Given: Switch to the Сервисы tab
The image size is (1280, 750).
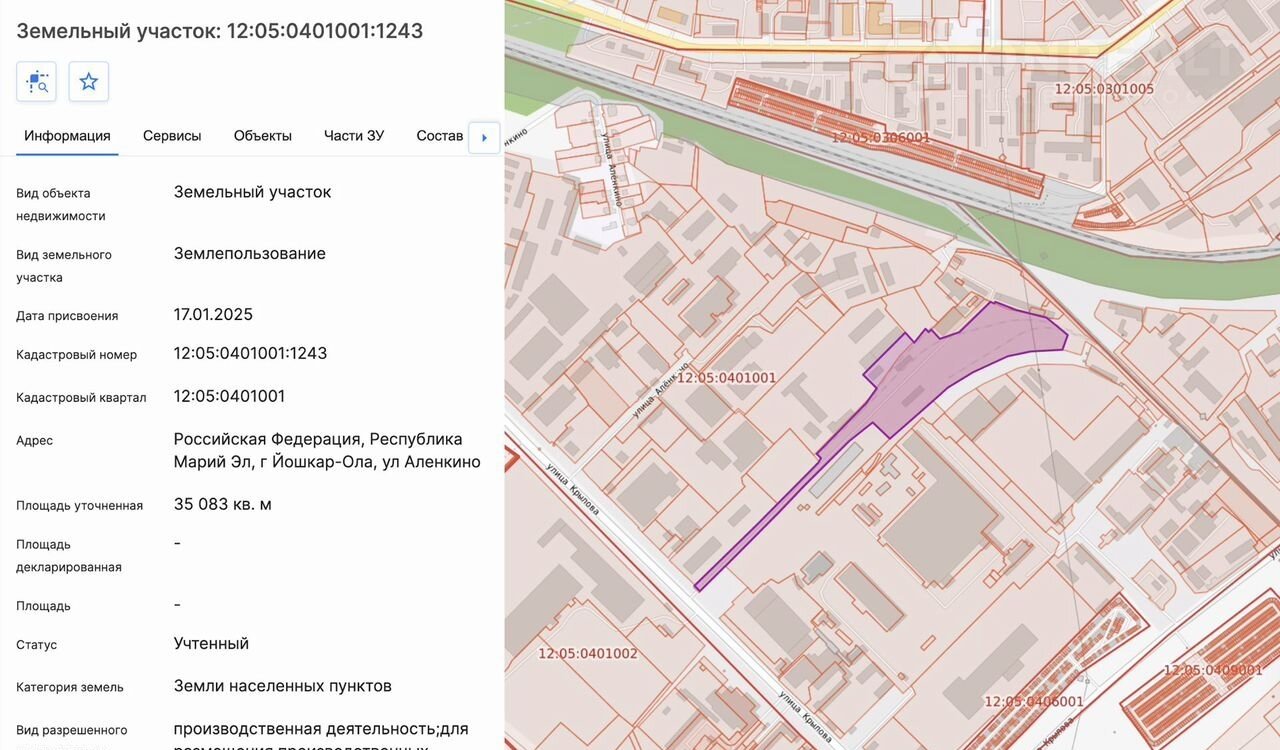Looking at the screenshot, I should tap(172, 136).
